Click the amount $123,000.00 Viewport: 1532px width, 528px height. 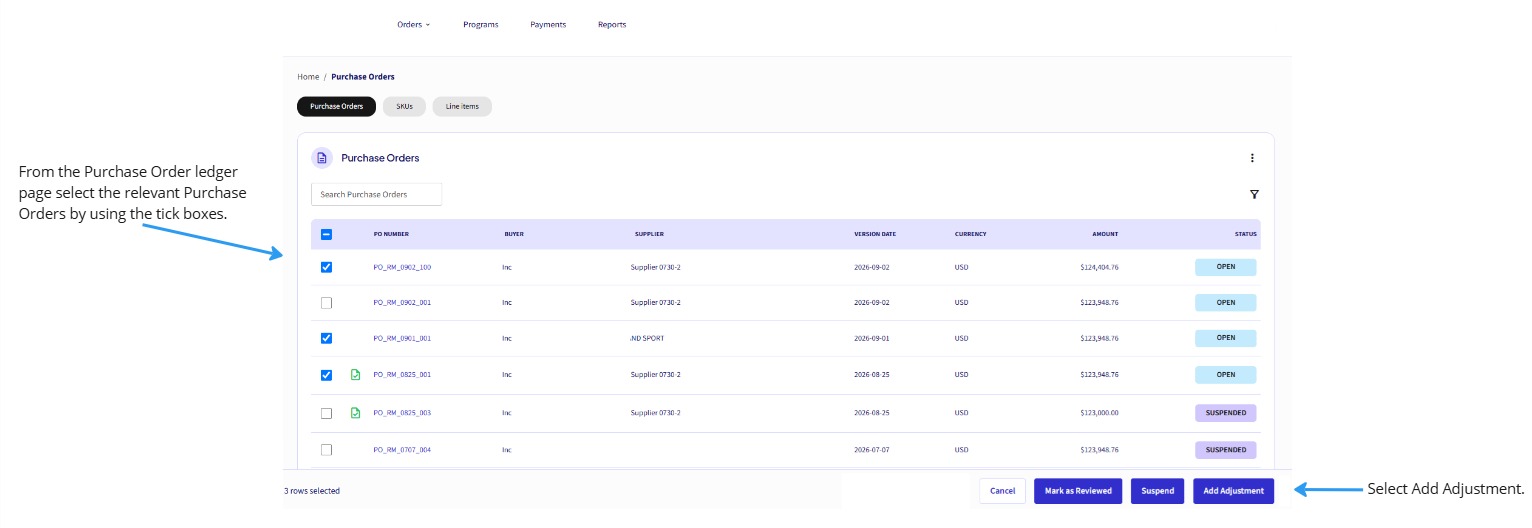(x=1099, y=413)
